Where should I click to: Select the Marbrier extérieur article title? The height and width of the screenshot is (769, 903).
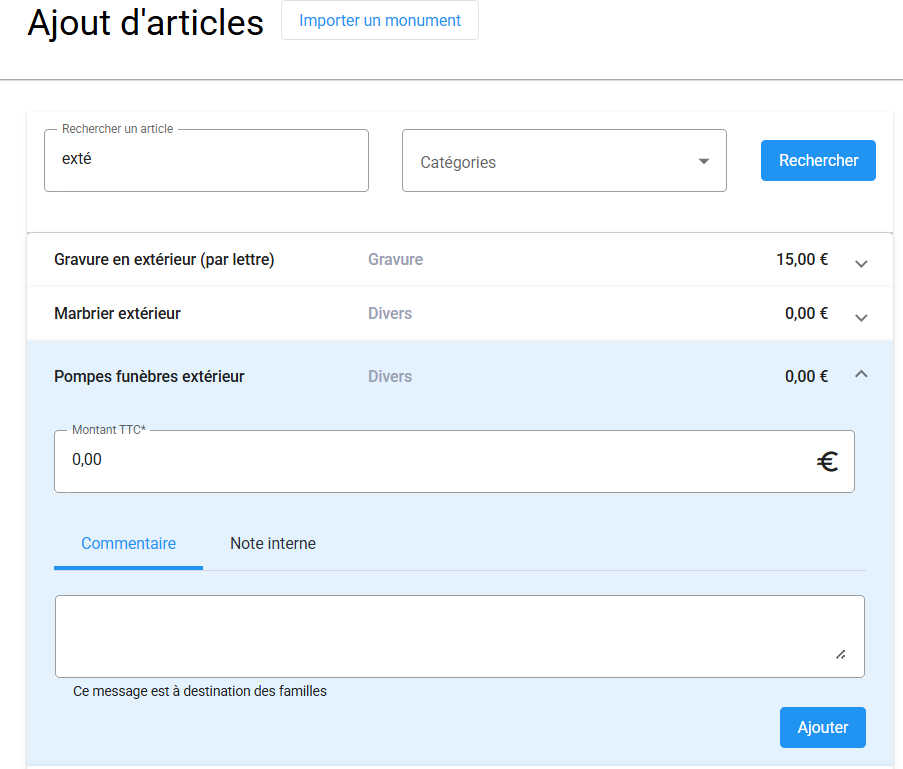[x=117, y=314]
